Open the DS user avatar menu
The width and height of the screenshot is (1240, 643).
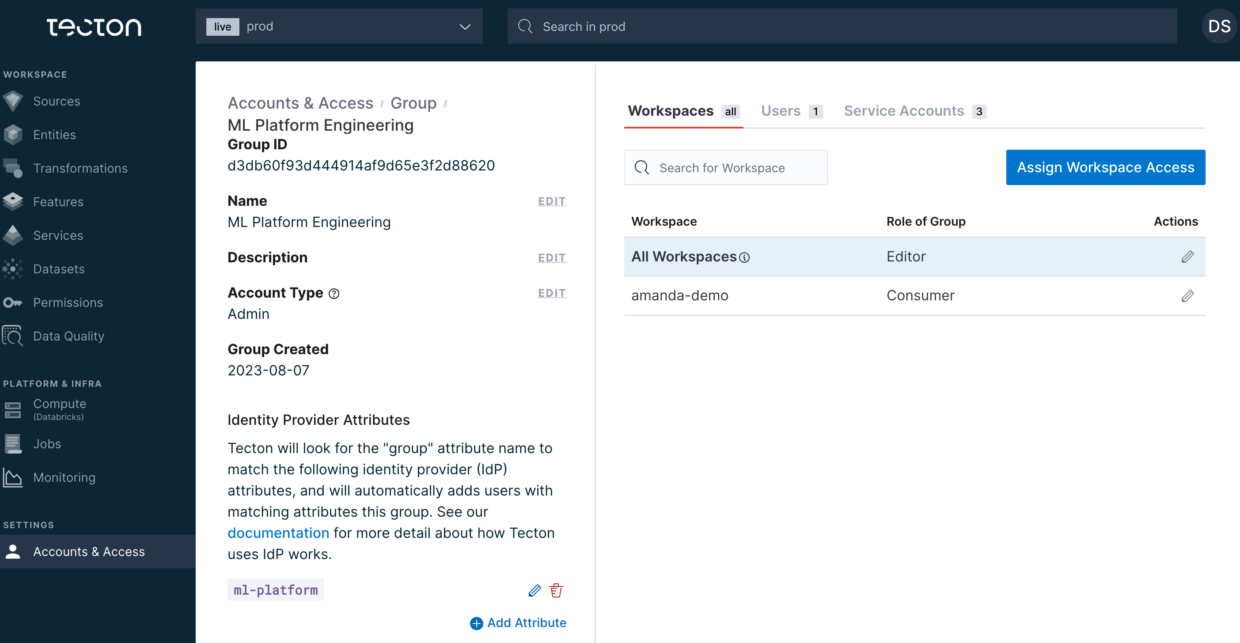coord(1218,27)
